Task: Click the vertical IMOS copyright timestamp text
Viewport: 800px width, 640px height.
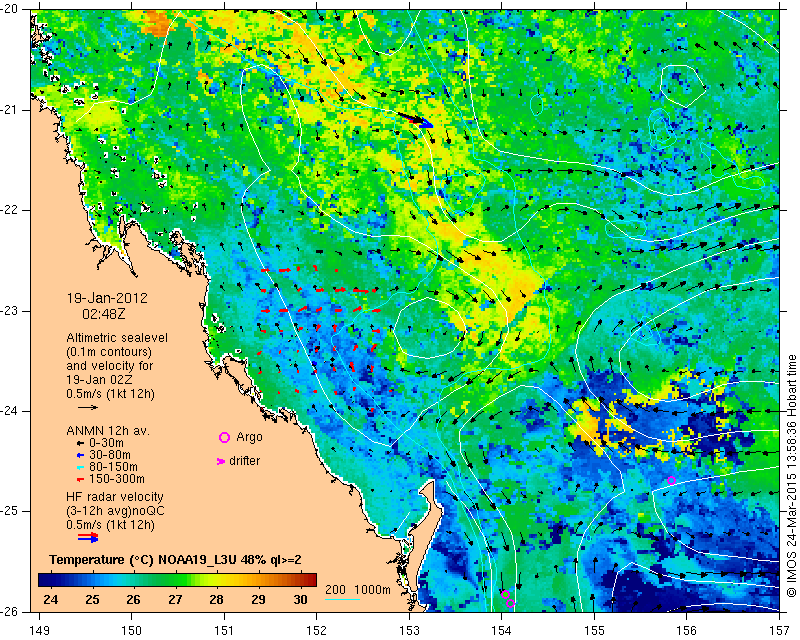Action: [x=791, y=476]
